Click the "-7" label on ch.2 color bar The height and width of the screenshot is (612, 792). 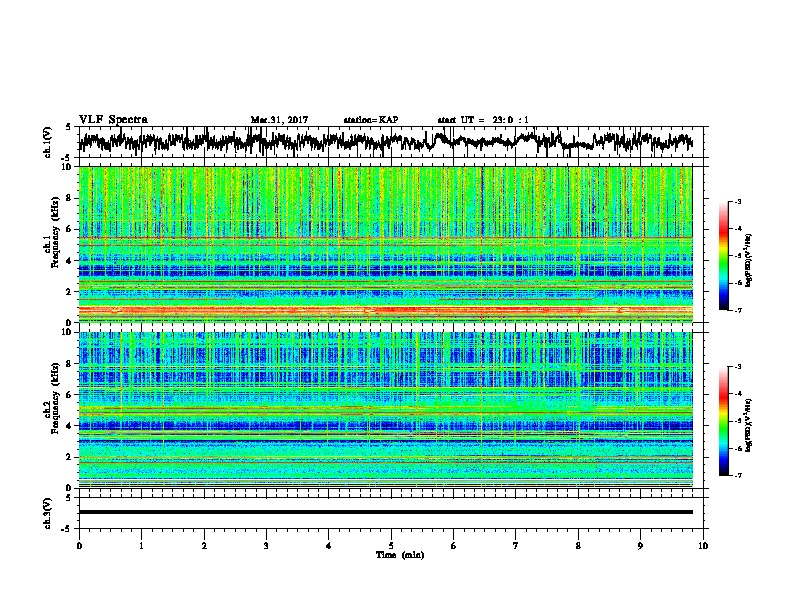(737, 475)
